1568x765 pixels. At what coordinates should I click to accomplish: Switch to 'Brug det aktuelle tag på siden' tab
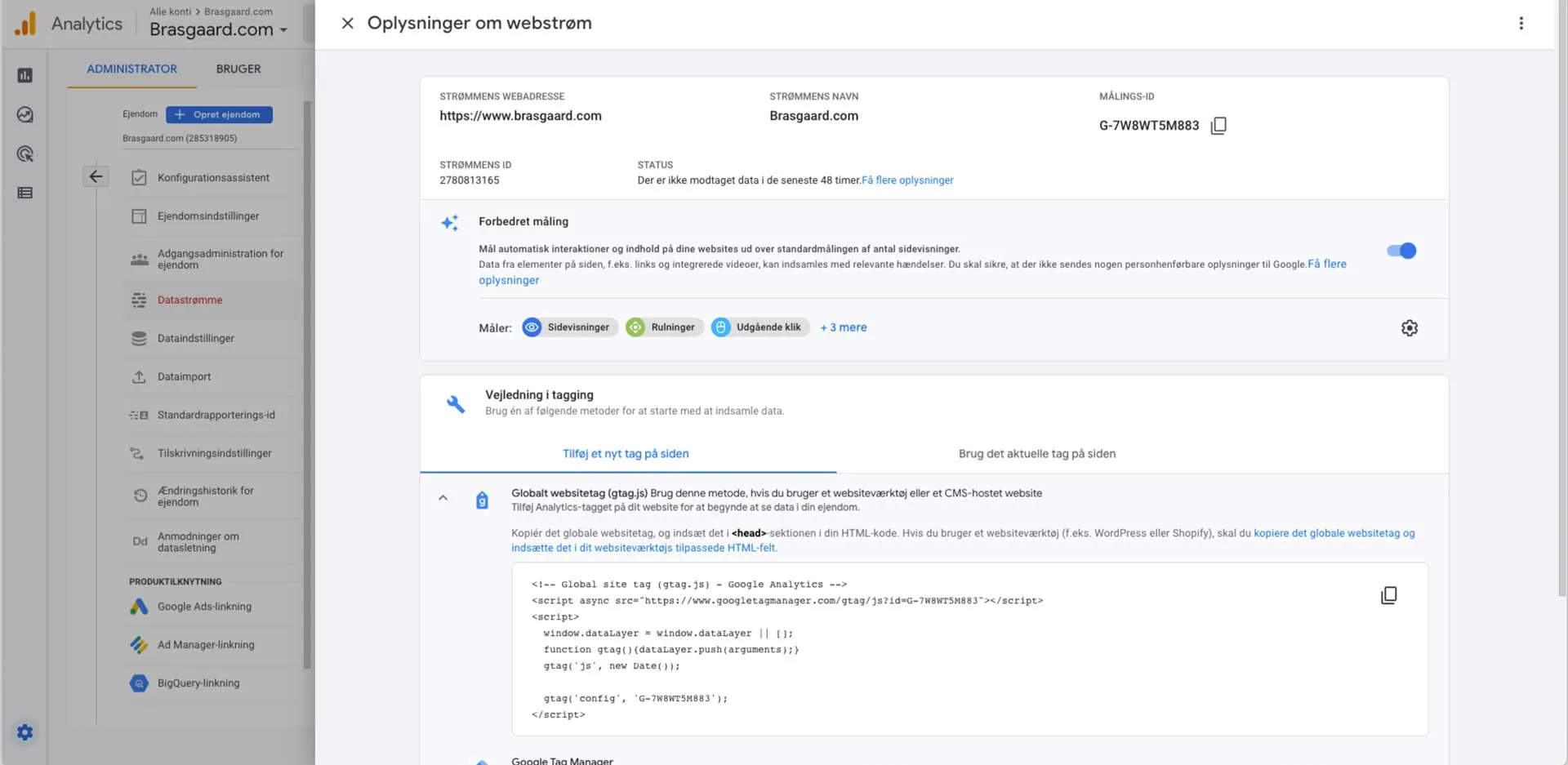[1036, 454]
